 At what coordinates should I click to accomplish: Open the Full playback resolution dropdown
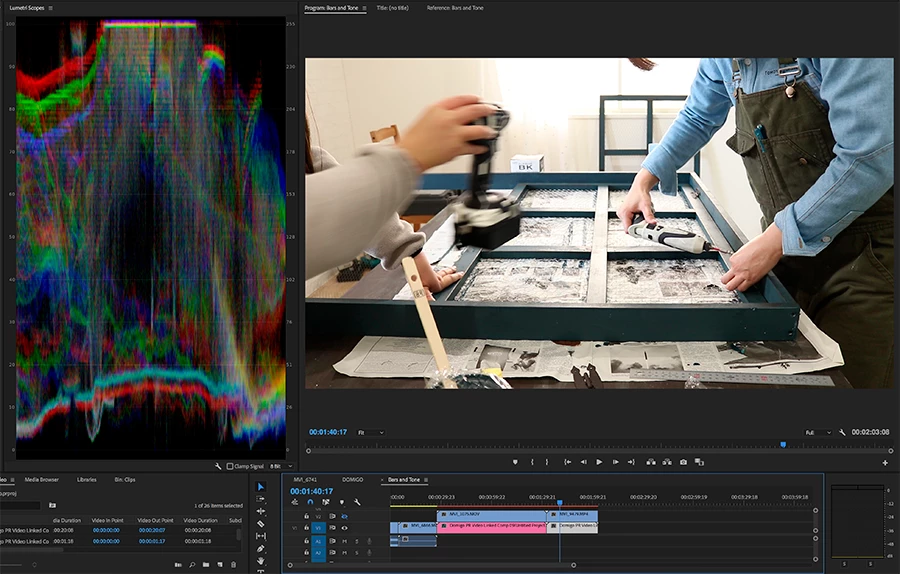coord(817,432)
